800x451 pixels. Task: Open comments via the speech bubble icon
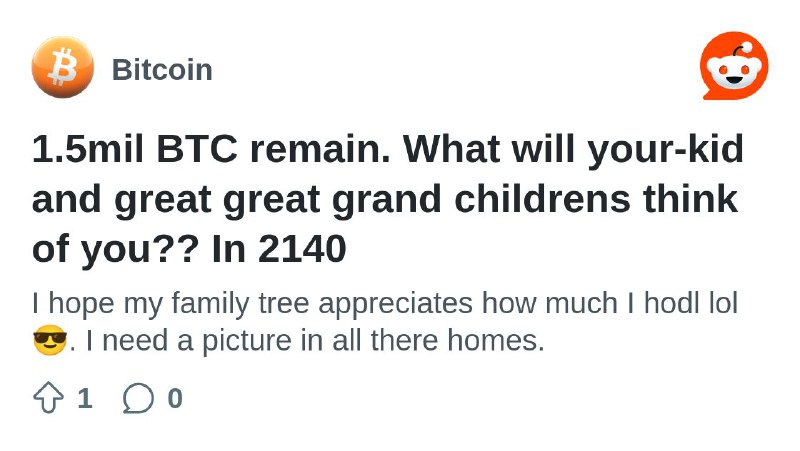138,397
